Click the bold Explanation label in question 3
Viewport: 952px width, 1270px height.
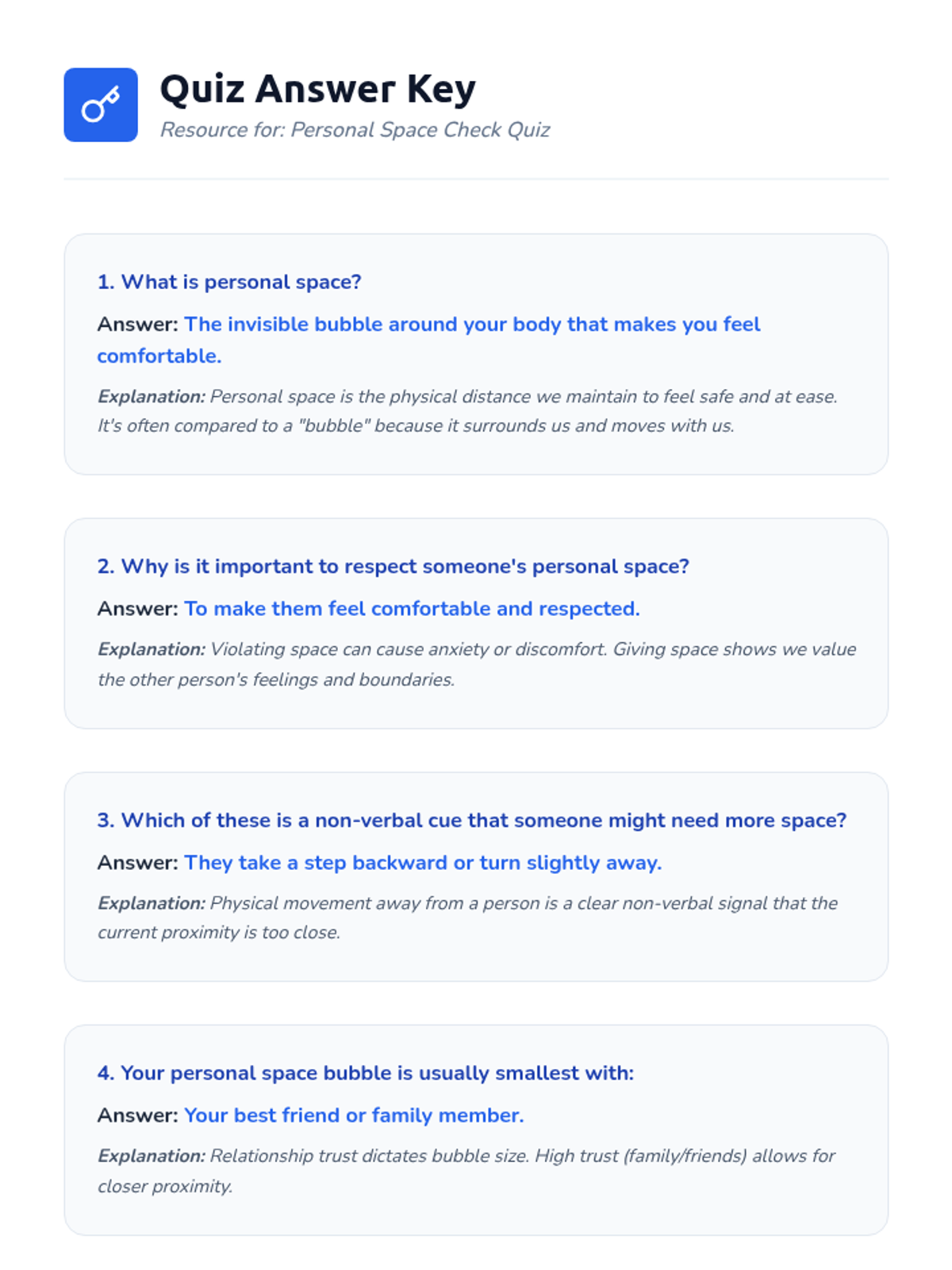(x=151, y=903)
